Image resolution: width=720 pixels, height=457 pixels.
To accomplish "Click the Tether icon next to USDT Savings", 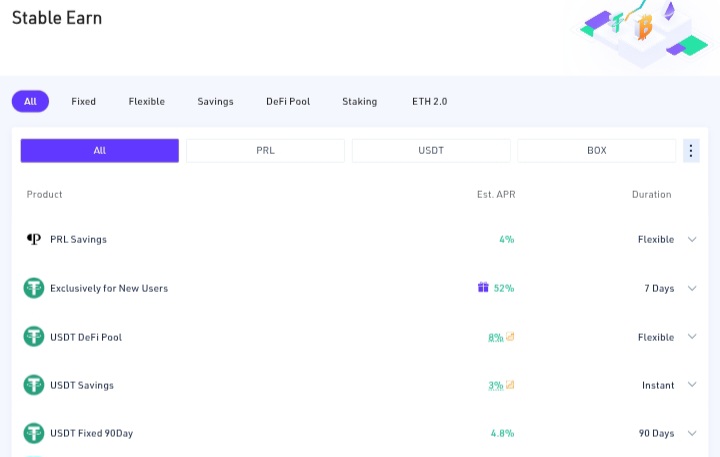I will tap(34, 385).
